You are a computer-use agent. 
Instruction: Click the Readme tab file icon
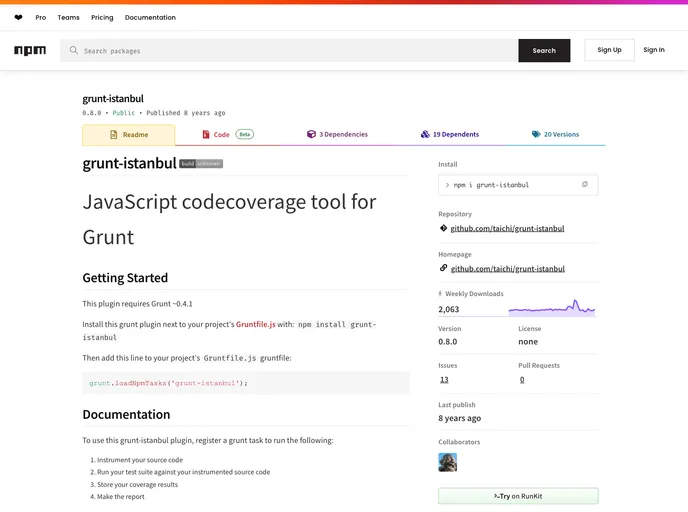pos(114,135)
